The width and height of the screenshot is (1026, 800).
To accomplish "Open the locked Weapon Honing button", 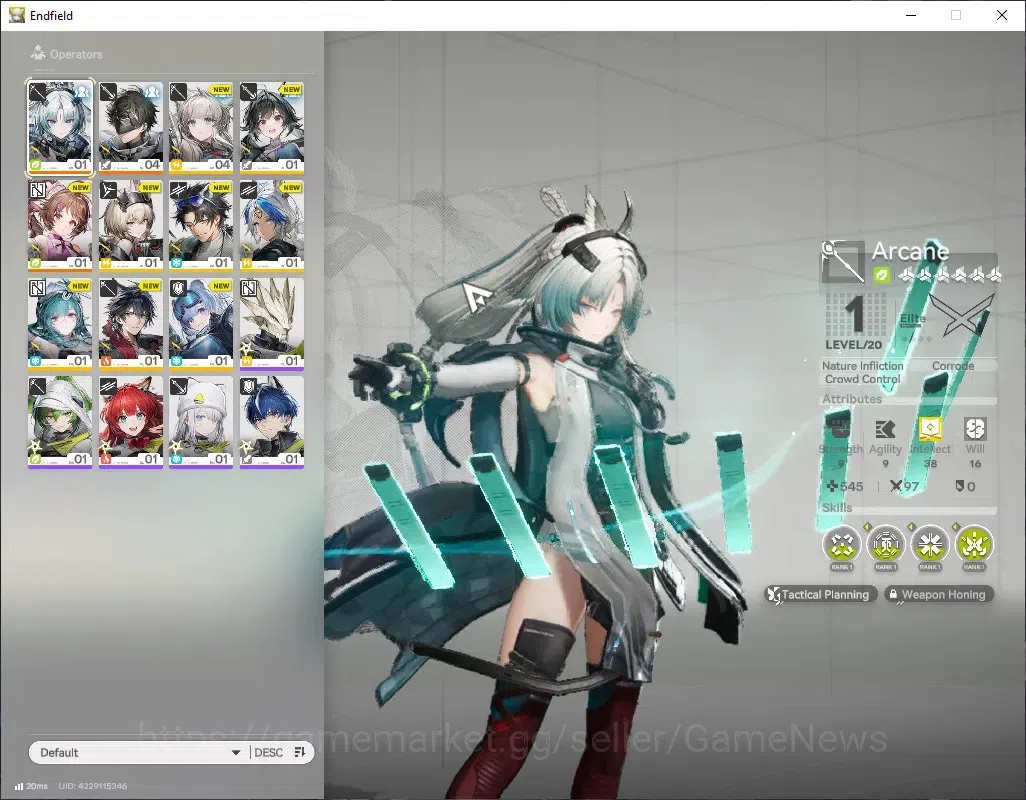I will point(939,595).
